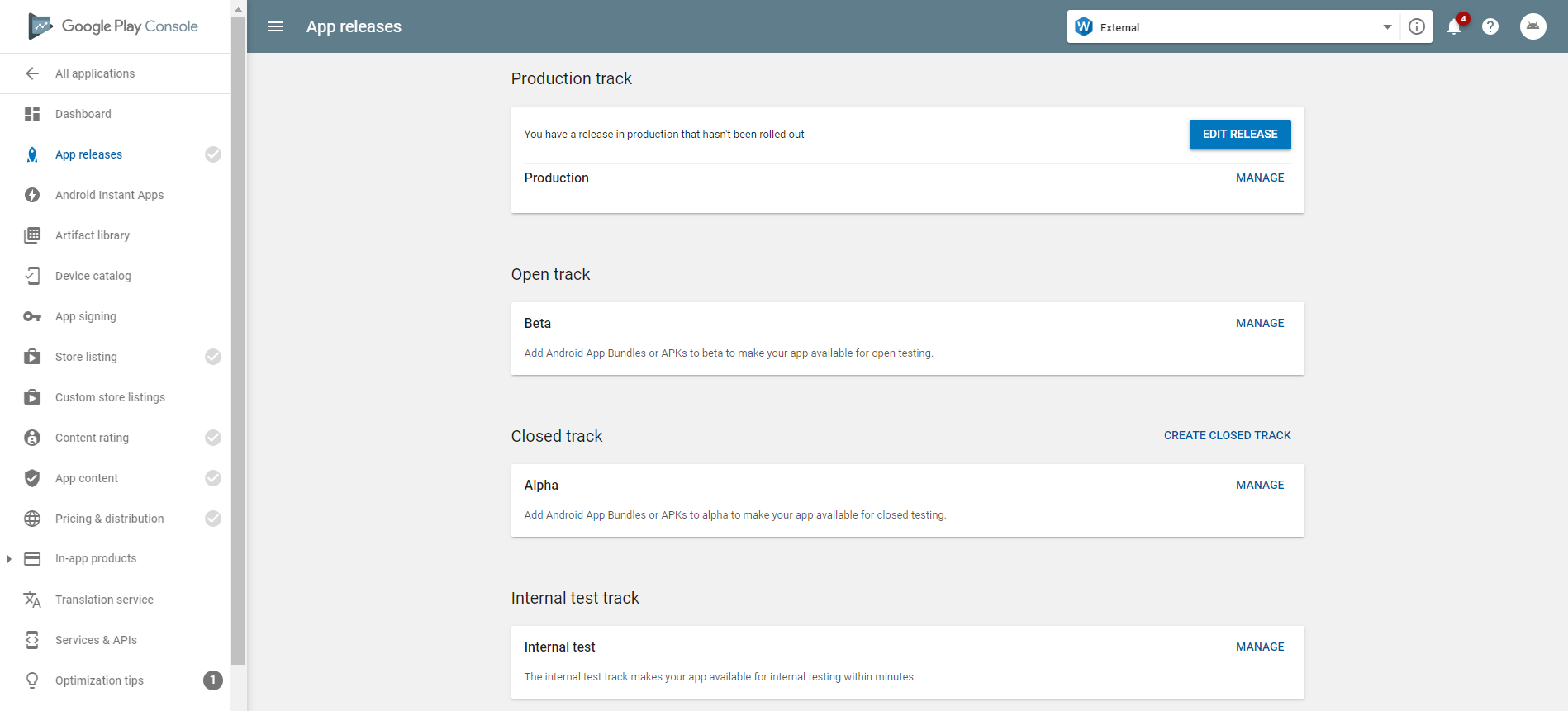1568x711 pixels.
Task: Click the Services & APIs icon
Action: tap(32, 640)
